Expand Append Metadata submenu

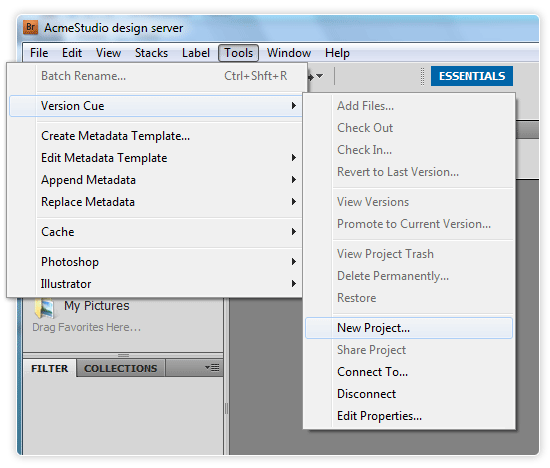click(x=155, y=180)
